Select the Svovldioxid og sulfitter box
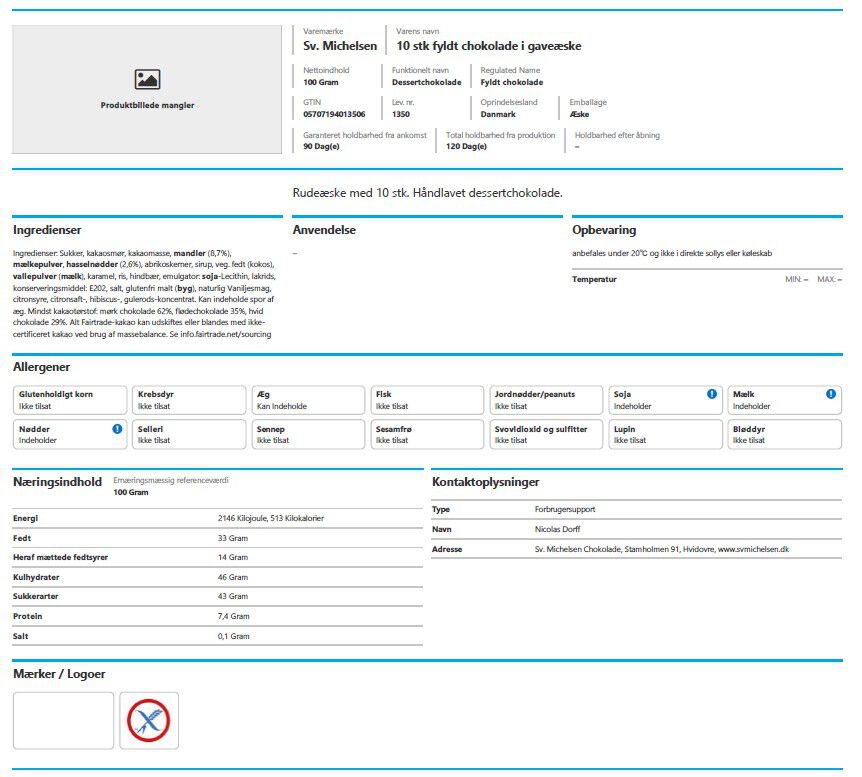Viewport: 862px width, 777px height. pos(546,434)
